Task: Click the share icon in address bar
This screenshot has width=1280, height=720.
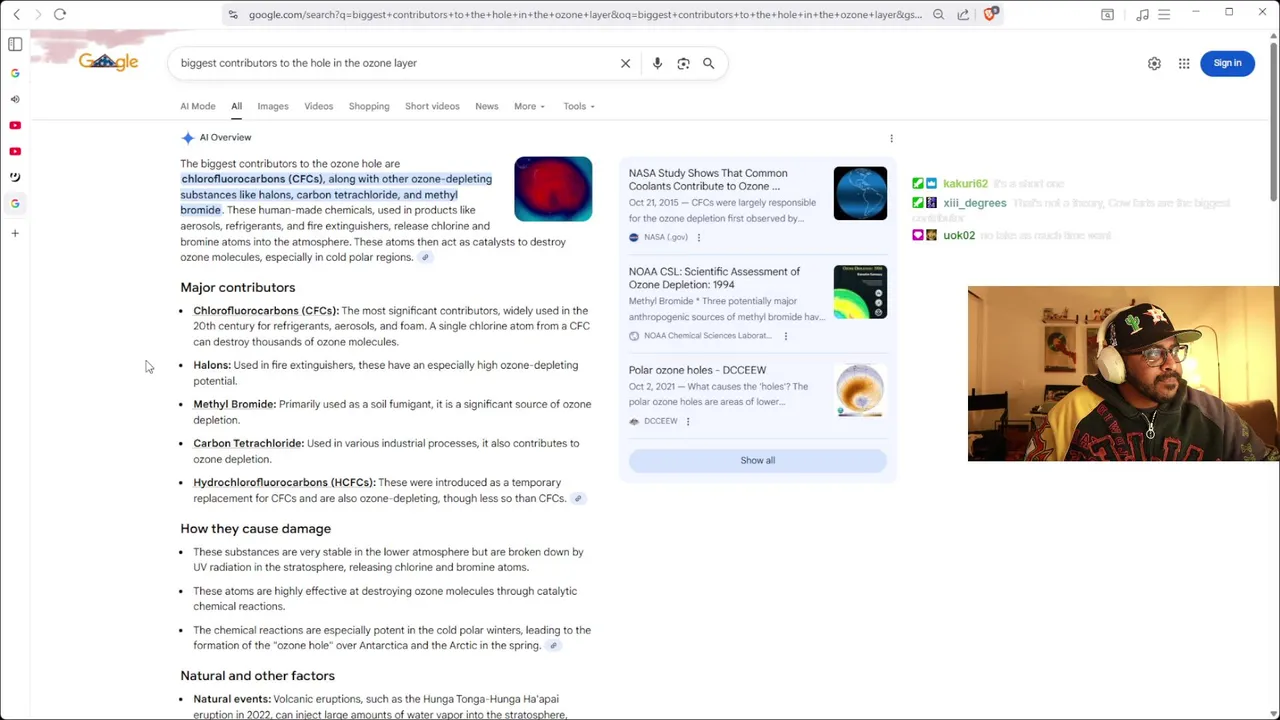Action: (x=963, y=14)
